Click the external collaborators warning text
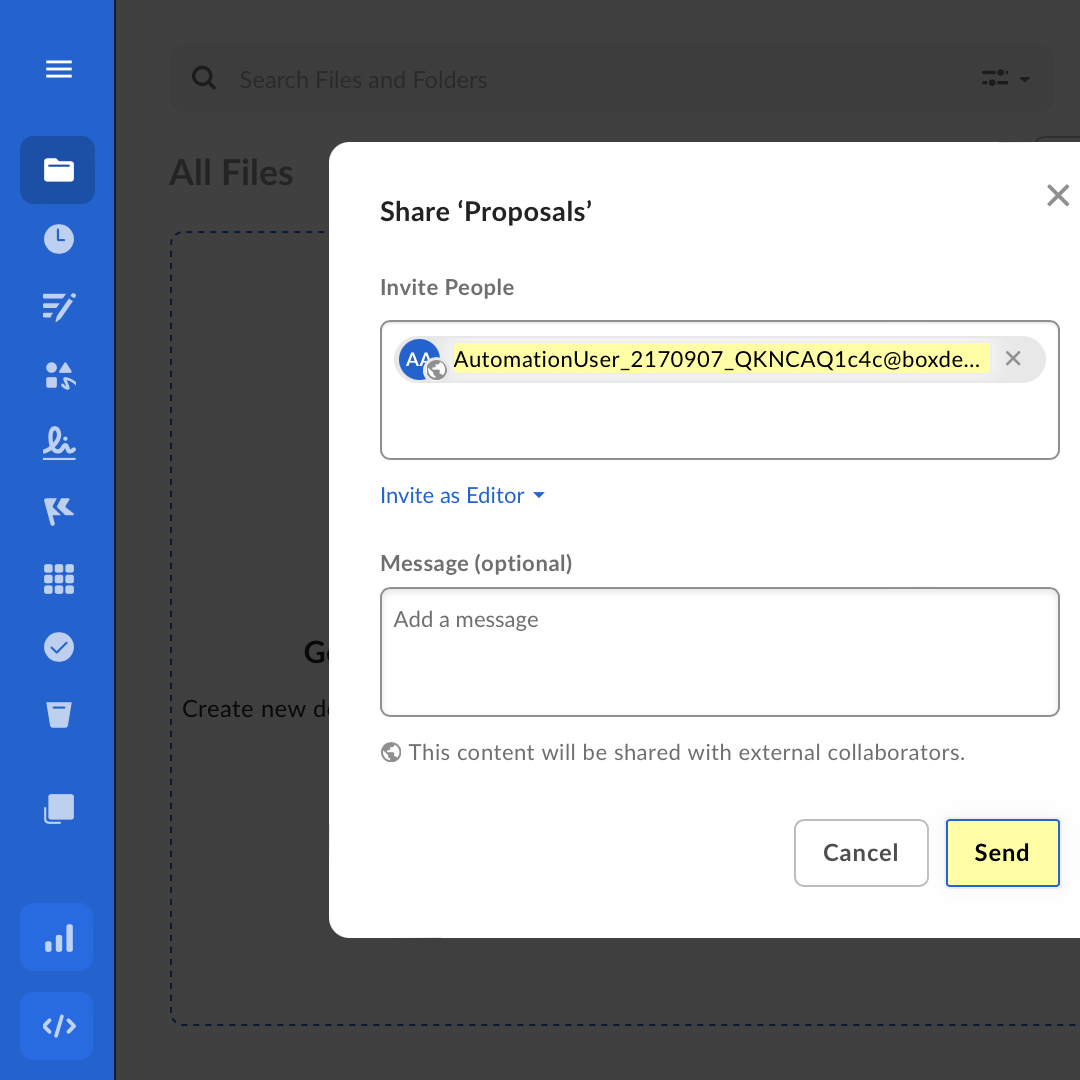The height and width of the screenshot is (1080, 1080). pos(687,752)
